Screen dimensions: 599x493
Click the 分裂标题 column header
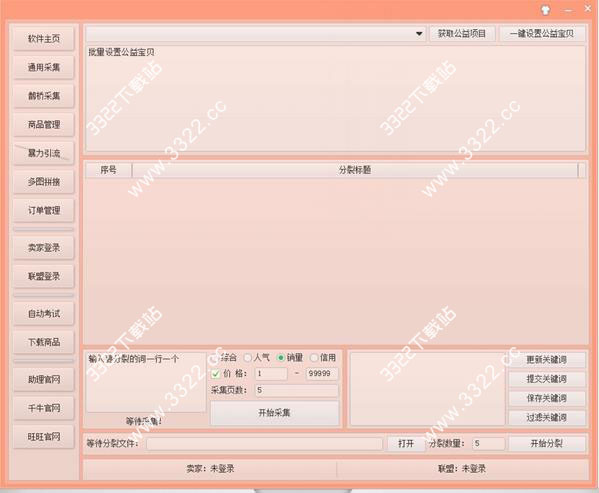point(355,170)
